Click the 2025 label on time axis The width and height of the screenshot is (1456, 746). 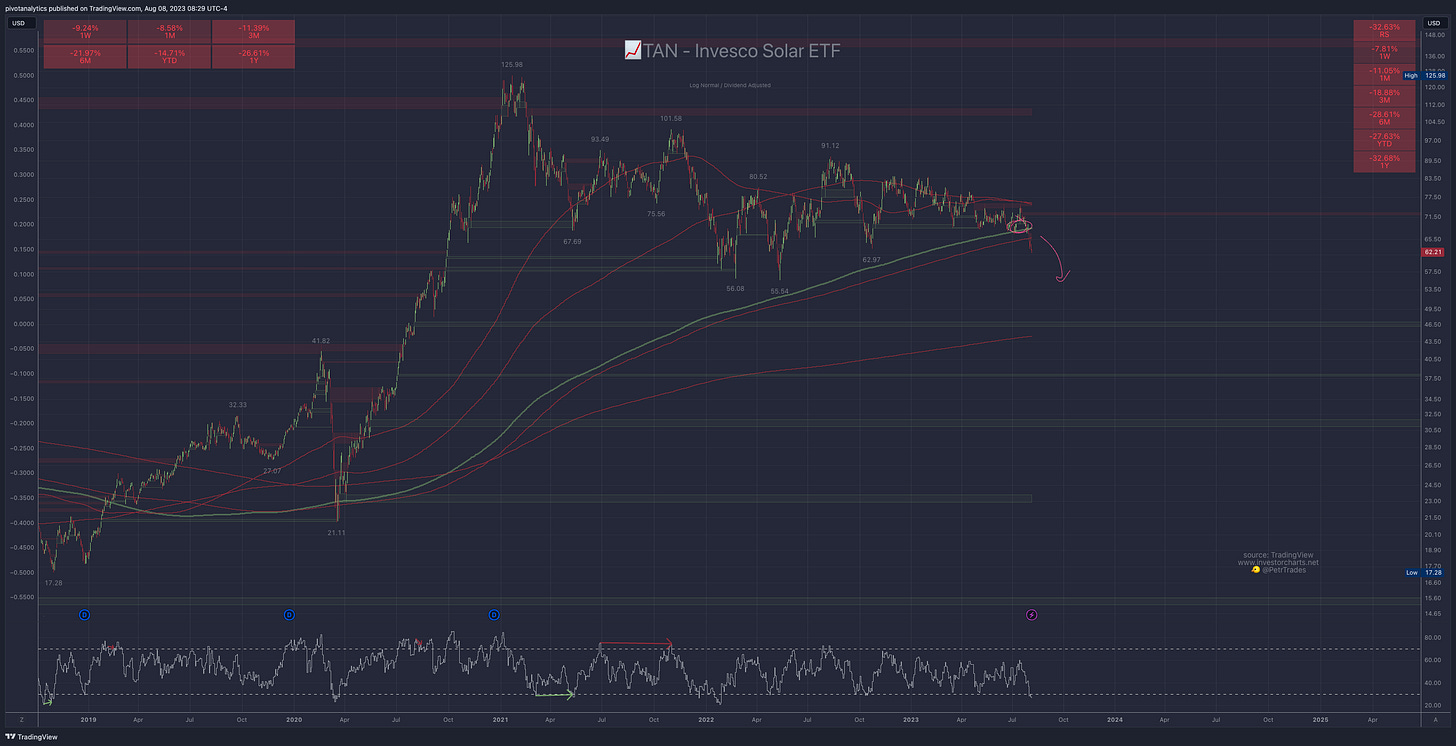coord(1320,719)
